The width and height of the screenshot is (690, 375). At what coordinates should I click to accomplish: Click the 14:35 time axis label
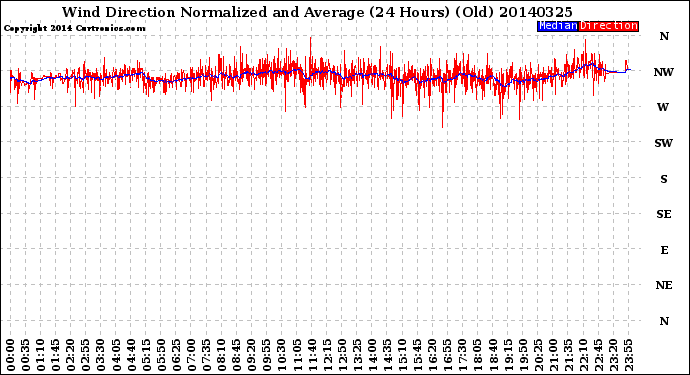pyautogui.click(x=387, y=355)
